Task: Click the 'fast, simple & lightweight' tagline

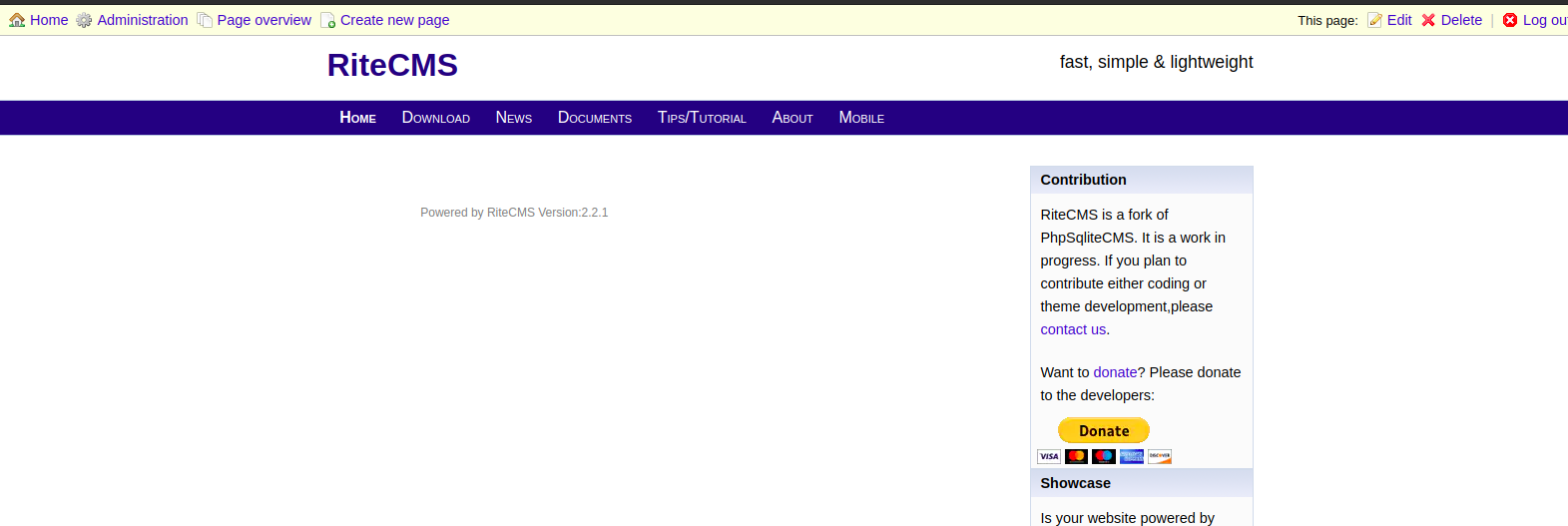Action: click(x=1156, y=62)
